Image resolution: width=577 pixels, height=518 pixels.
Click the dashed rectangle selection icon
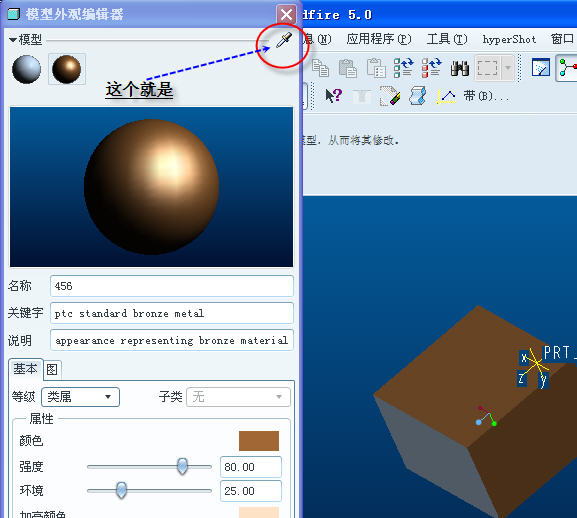tap(487, 68)
